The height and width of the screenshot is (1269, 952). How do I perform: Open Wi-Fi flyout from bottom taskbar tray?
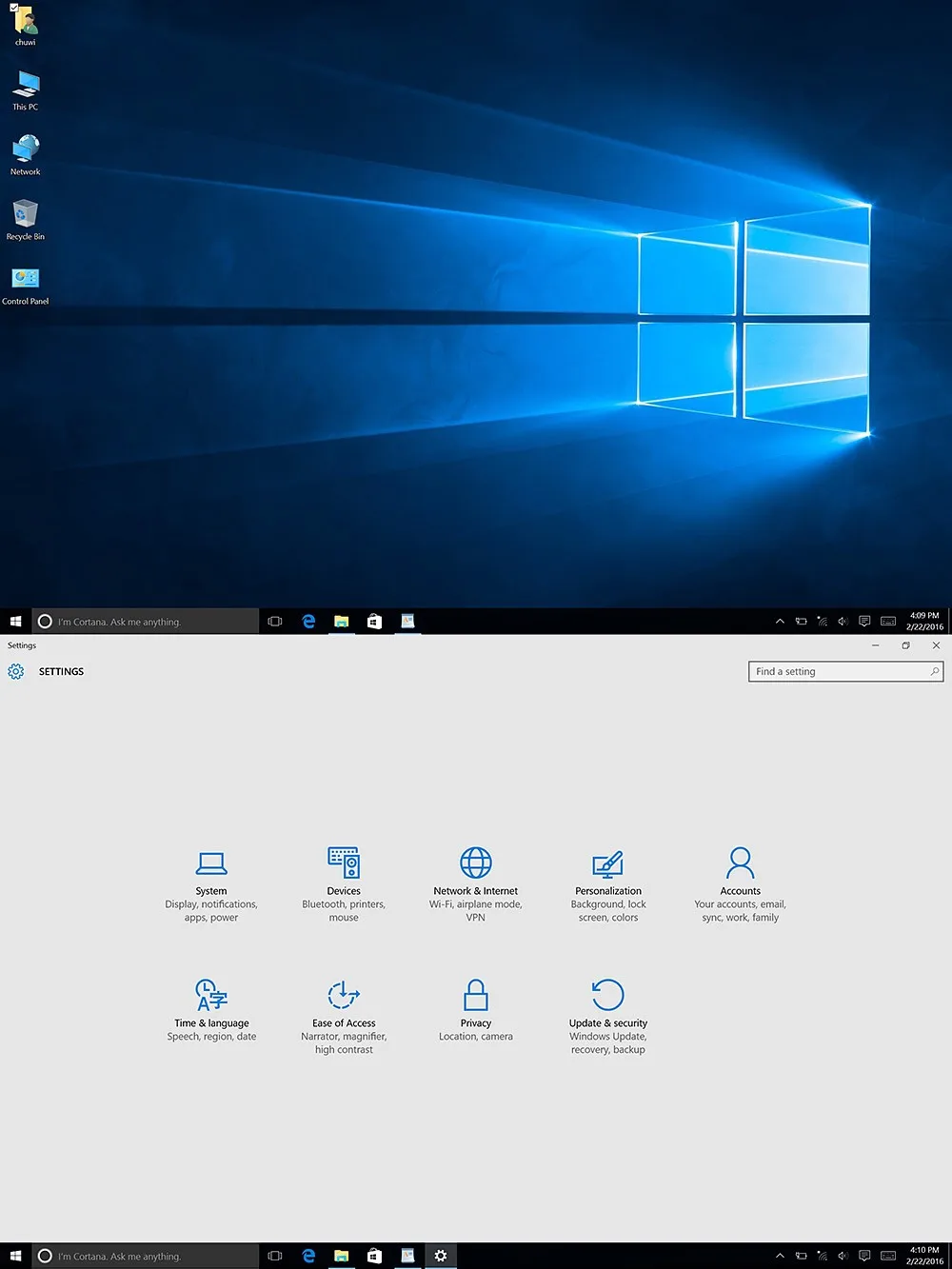point(823,1257)
